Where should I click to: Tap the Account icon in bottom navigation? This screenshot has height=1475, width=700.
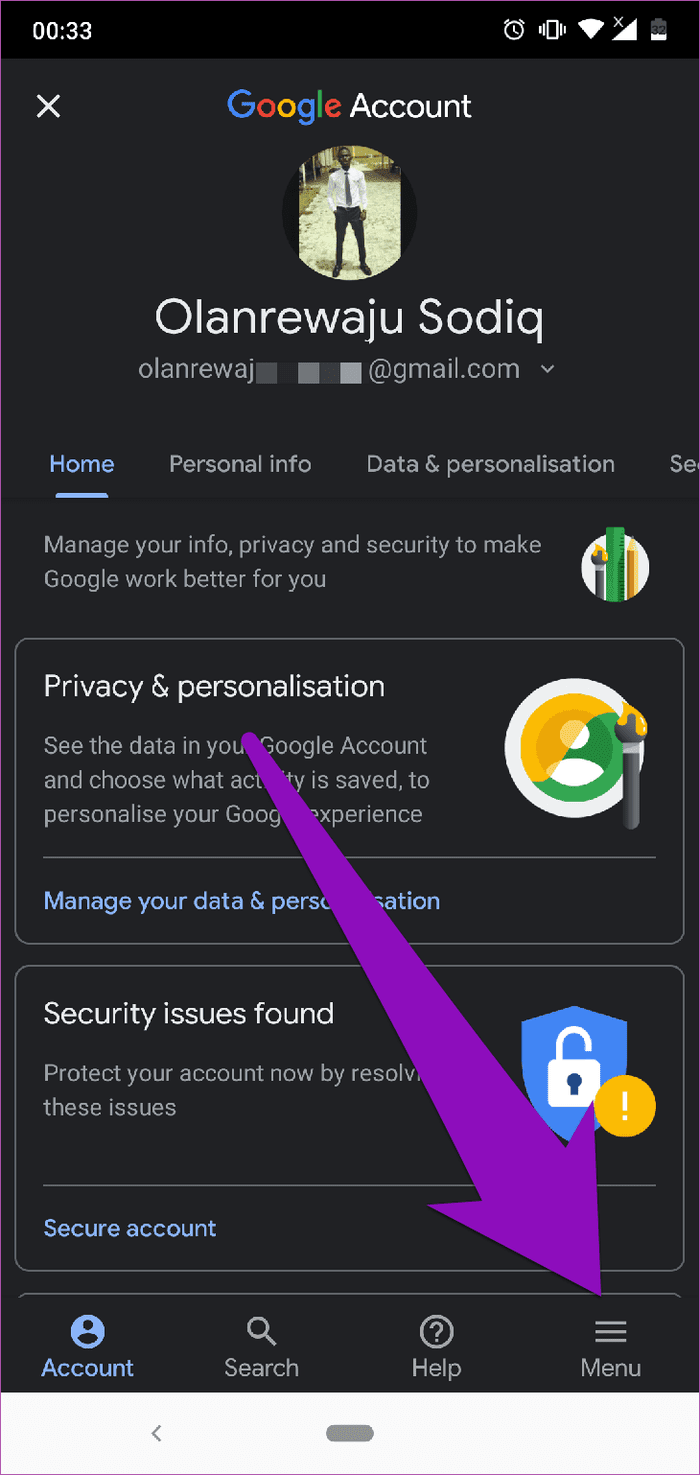[88, 1332]
